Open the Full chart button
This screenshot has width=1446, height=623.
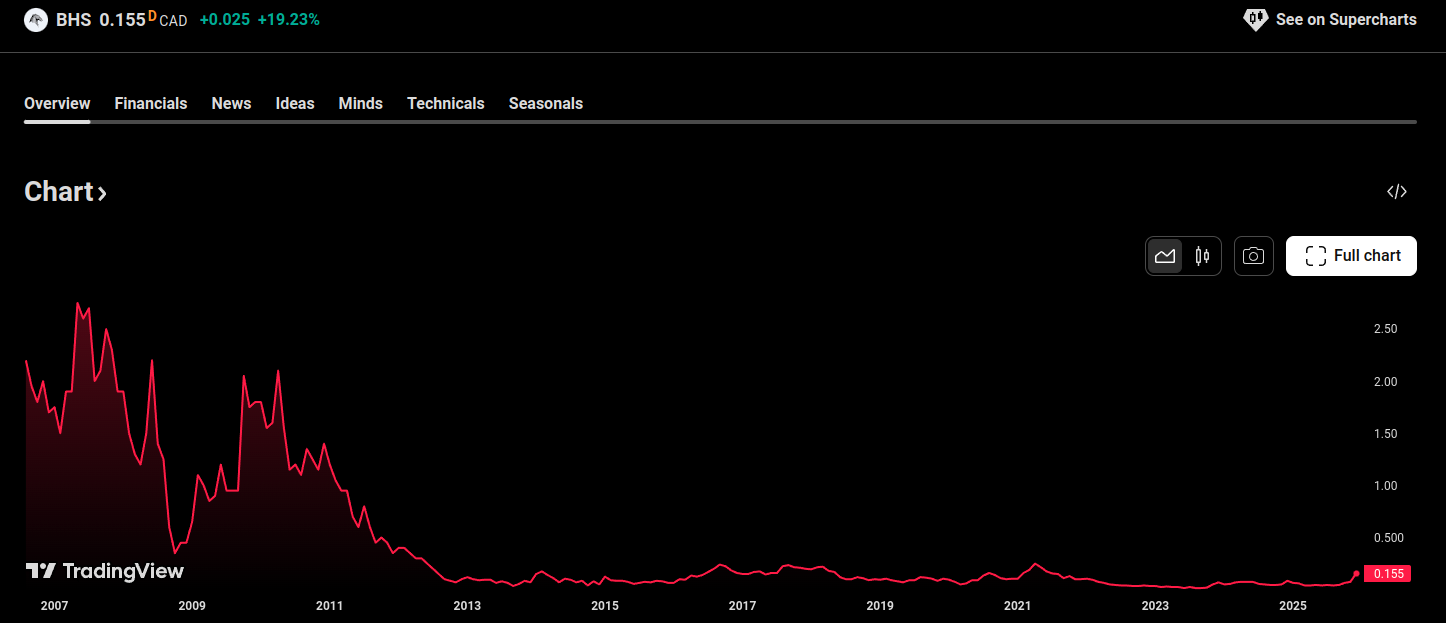coord(1351,256)
